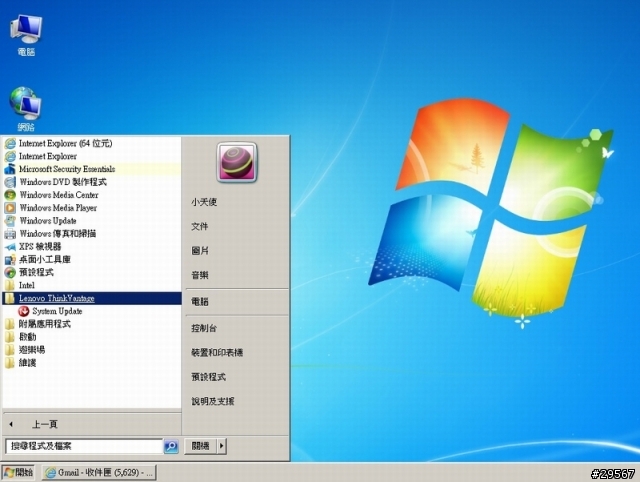Click the Windows 傳真和掃描 icon
The image size is (640, 482).
click(x=10, y=234)
